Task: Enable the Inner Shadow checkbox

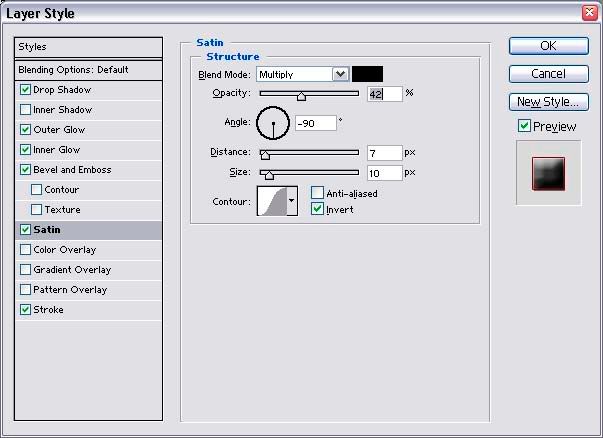Action: point(25,110)
